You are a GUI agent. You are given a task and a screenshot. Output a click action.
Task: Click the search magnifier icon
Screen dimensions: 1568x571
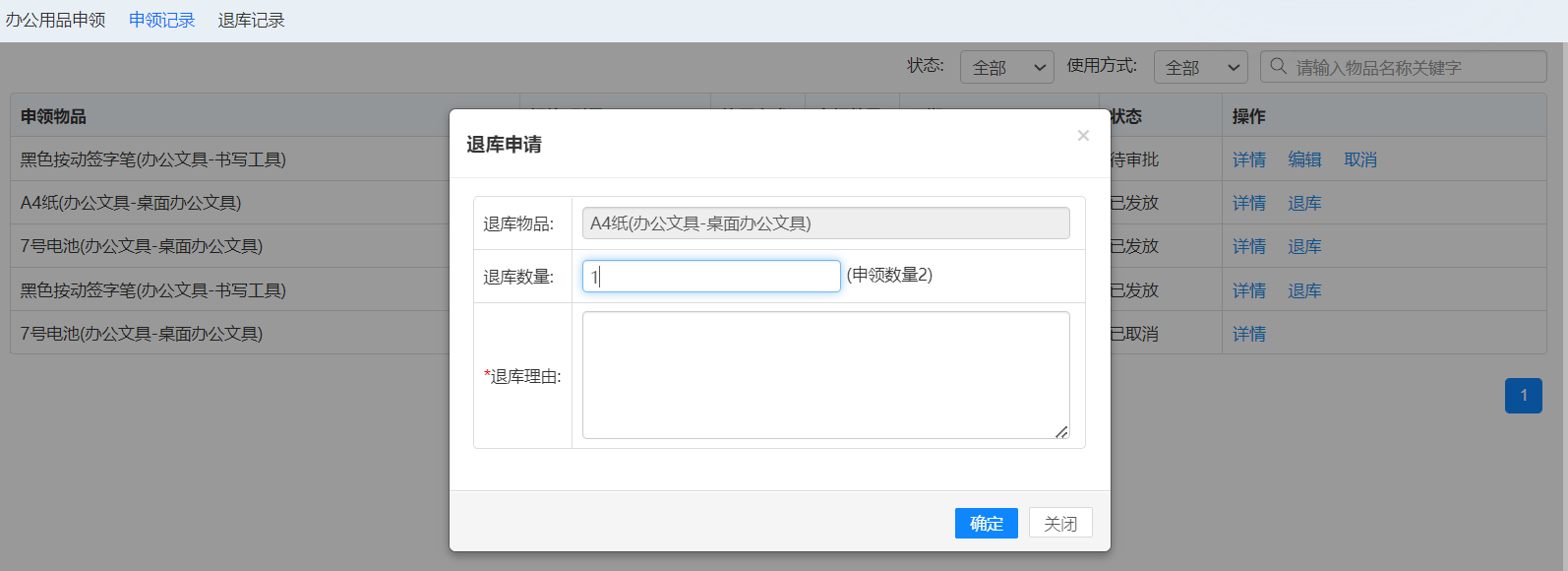point(1278,67)
